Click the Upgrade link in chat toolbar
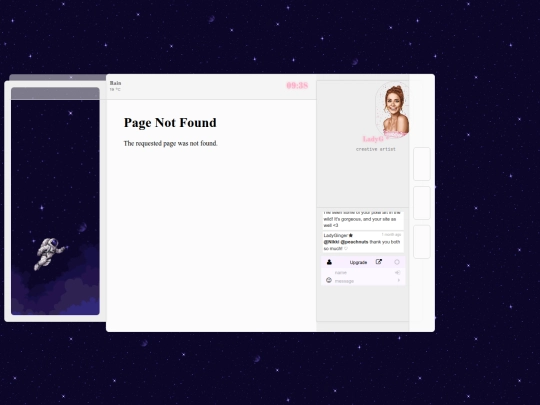540x405 pixels. click(x=358, y=262)
